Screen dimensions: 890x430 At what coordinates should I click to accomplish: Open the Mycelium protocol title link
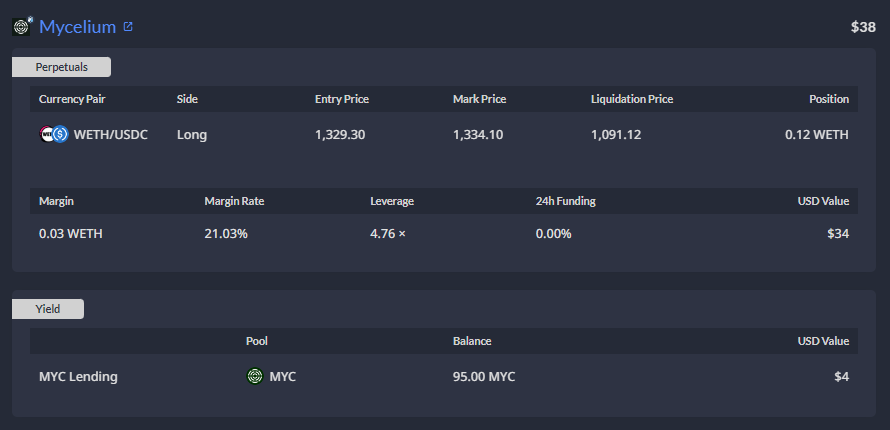77,27
